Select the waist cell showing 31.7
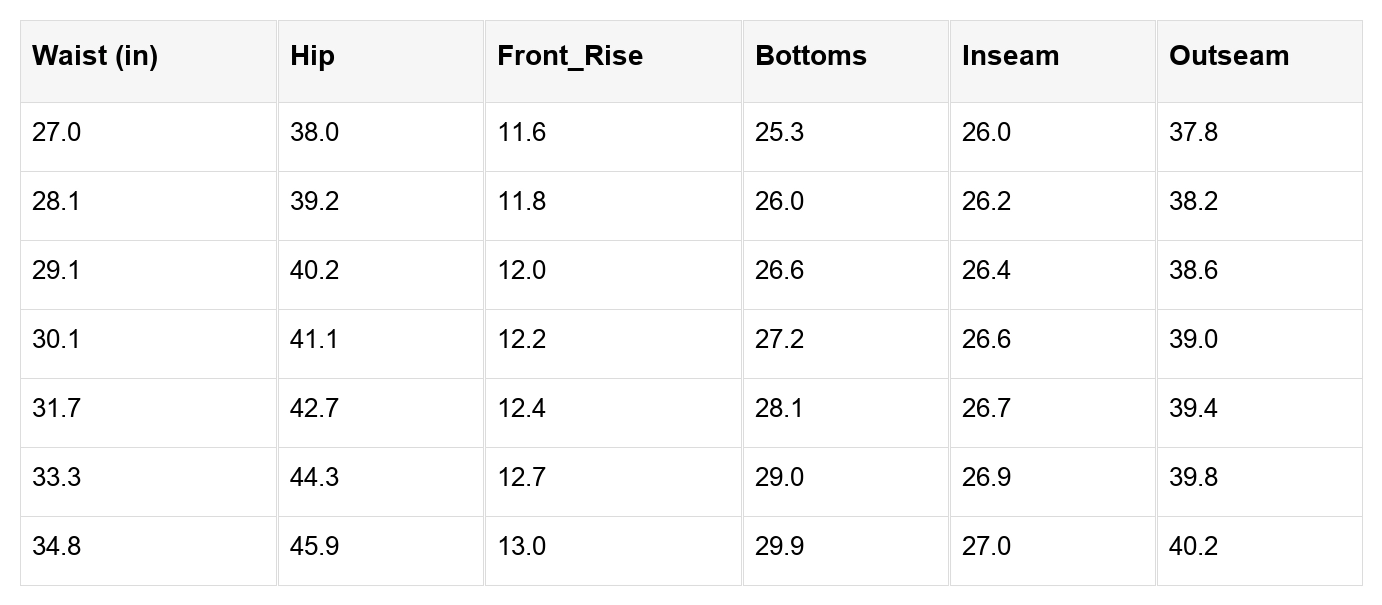1382x605 pixels. tap(148, 412)
